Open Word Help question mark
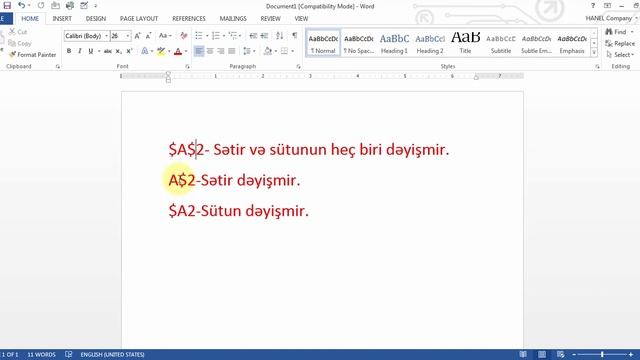 tap(593, 6)
